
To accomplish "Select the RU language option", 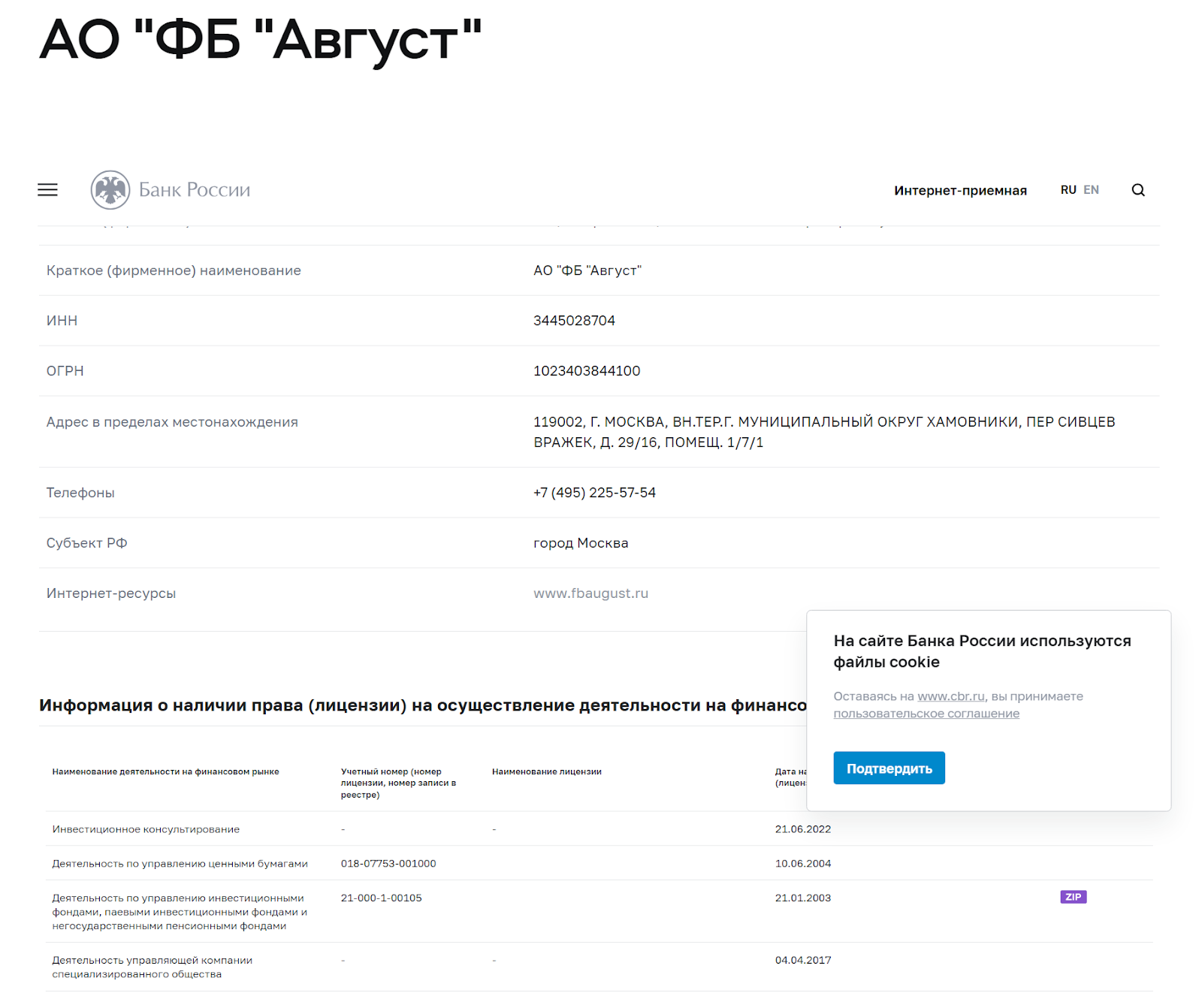I will coord(1068,190).
